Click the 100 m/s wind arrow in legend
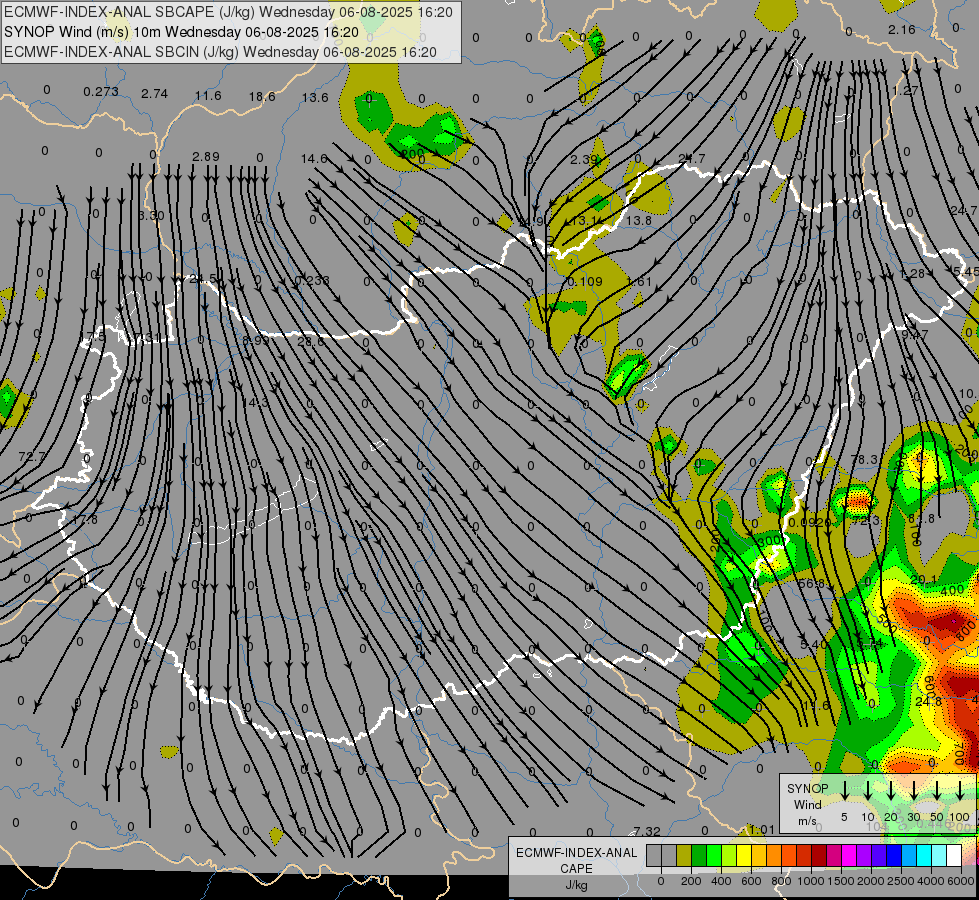979x900 pixels. pos(960,790)
